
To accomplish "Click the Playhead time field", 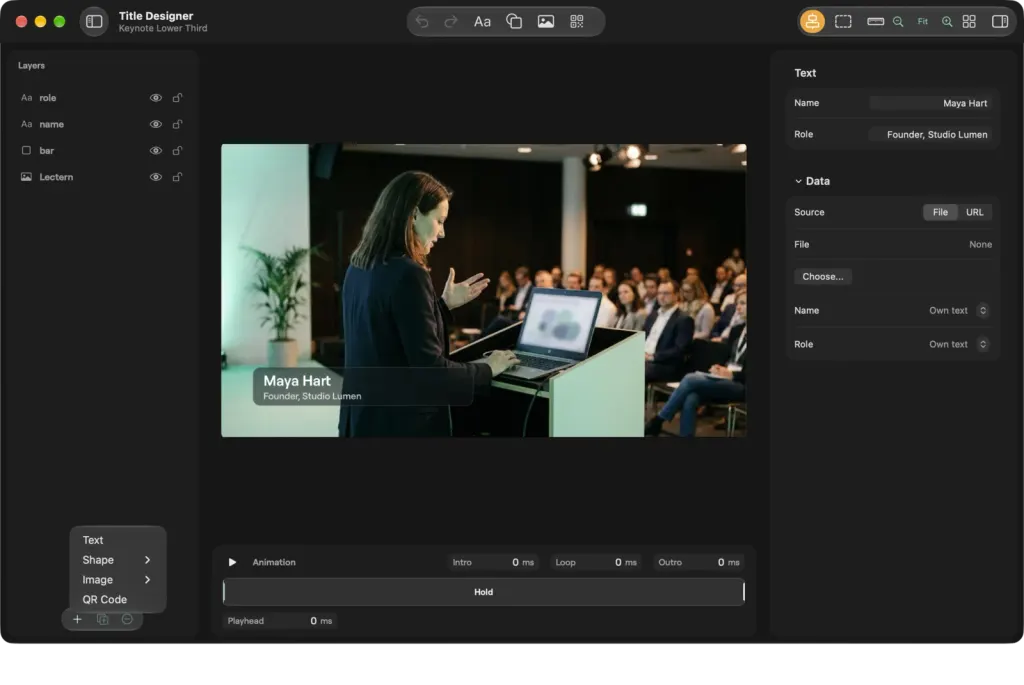I will click(280, 620).
